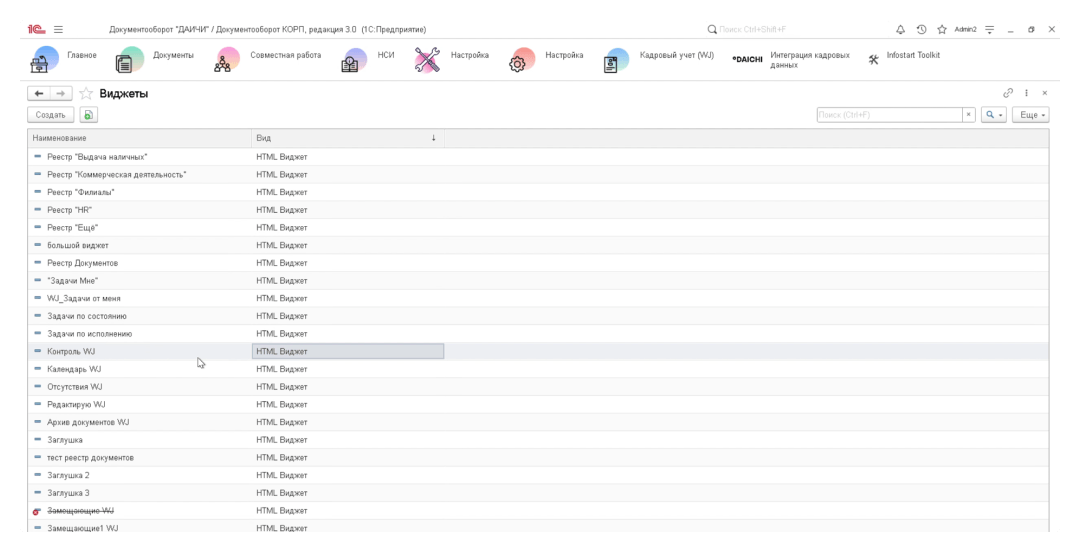Click the Создать button
Screen dimensions: 1080x552
pos(51,115)
